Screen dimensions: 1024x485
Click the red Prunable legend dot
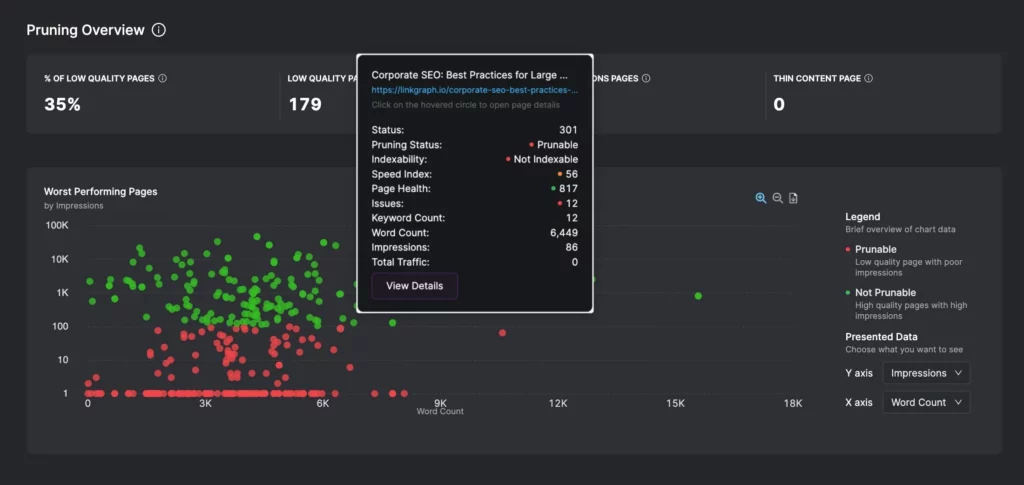click(848, 249)
